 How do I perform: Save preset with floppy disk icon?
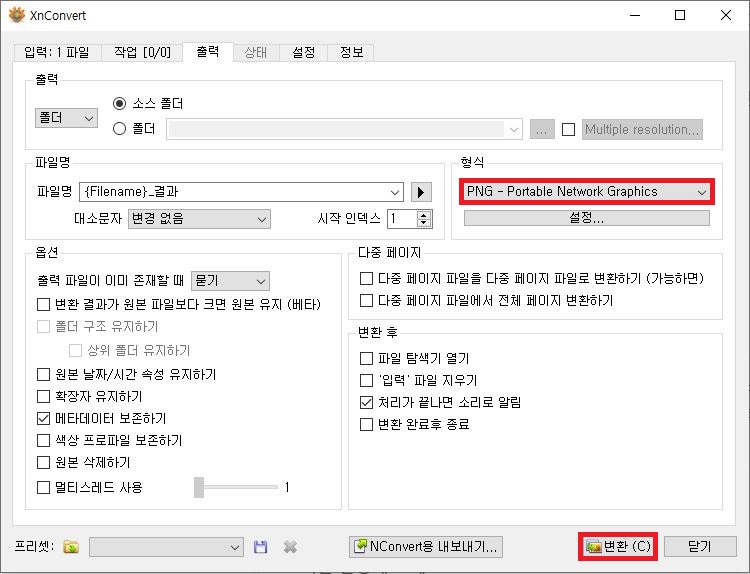pos(260,546)
